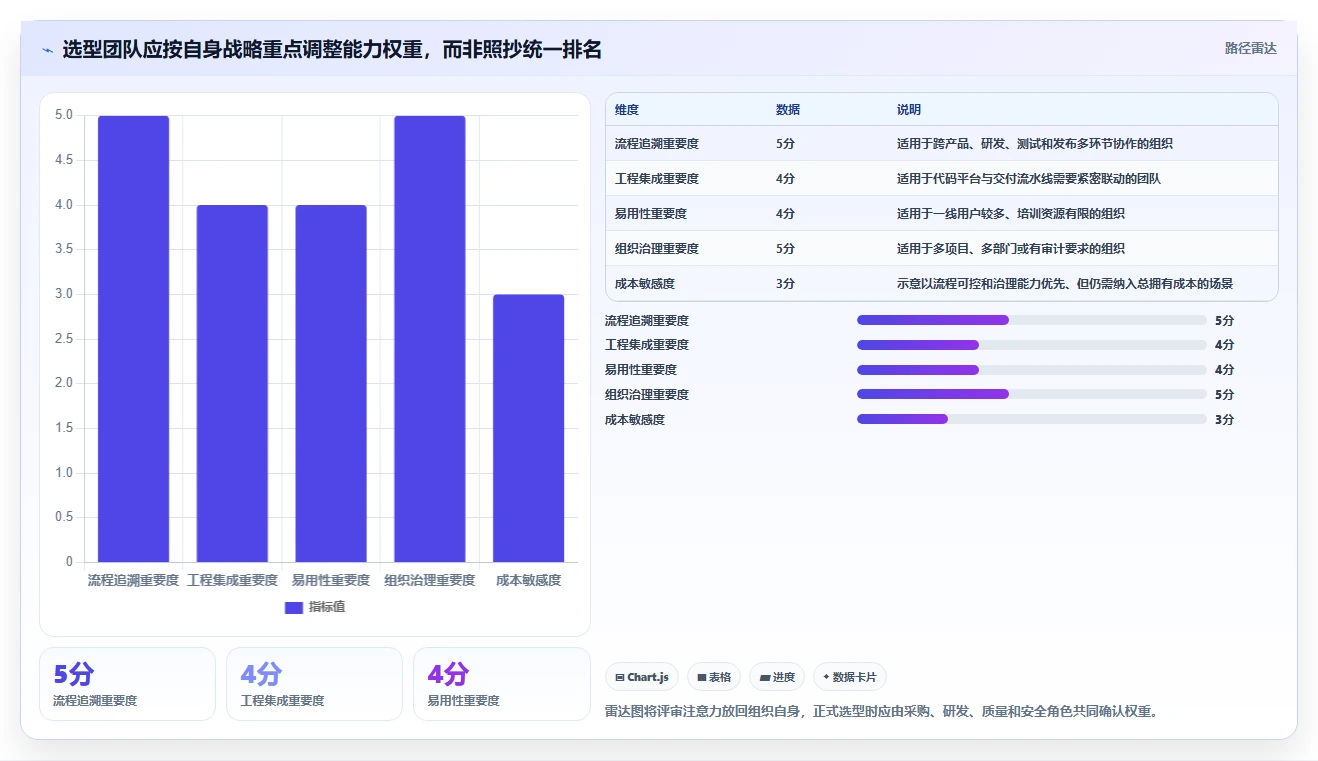Click the 成本敏感度 progress bar
Viewport: 1318px width, 761px height.
1032,419
